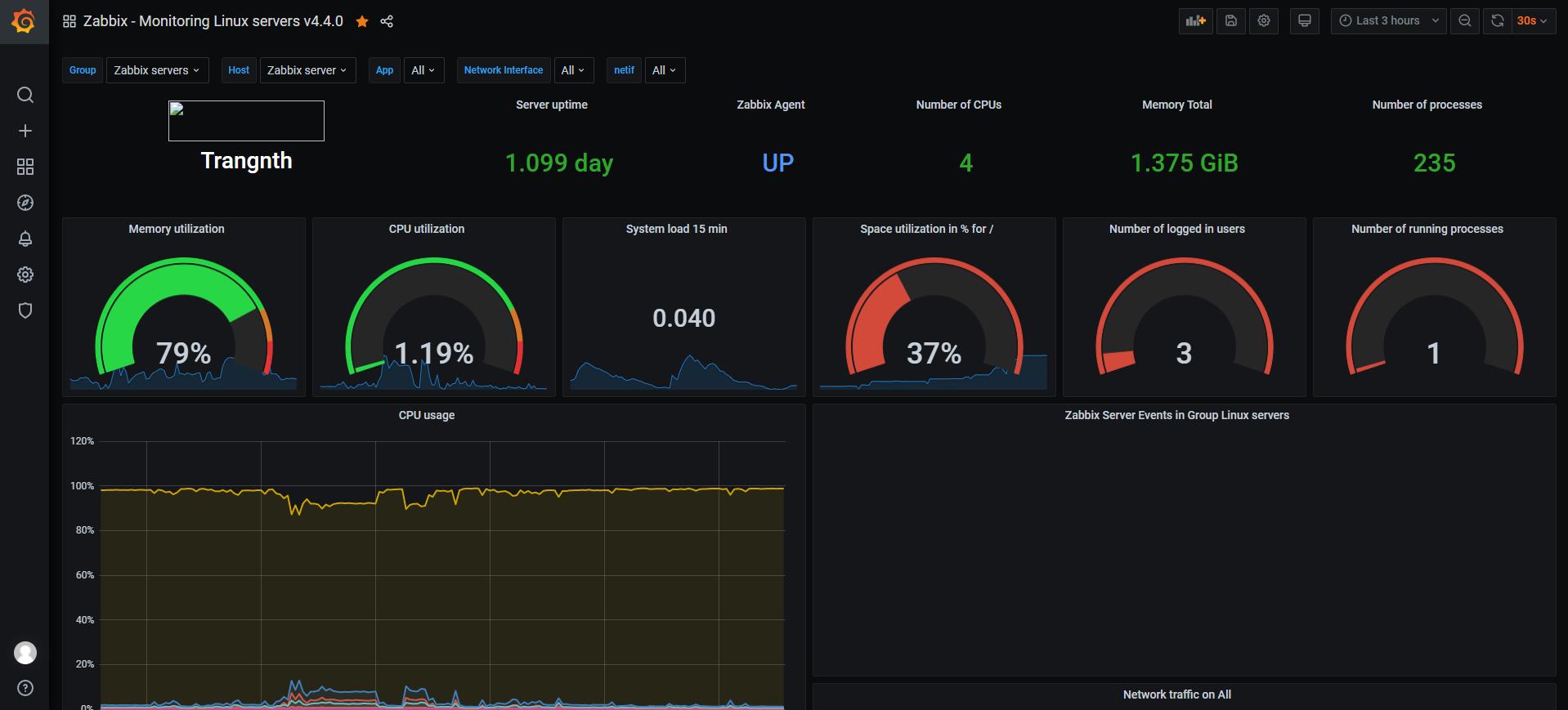Click the 79% memory gauge
Image resolution: width=1568 pixels, height=710 pixels.
click(x=184, y=317)
